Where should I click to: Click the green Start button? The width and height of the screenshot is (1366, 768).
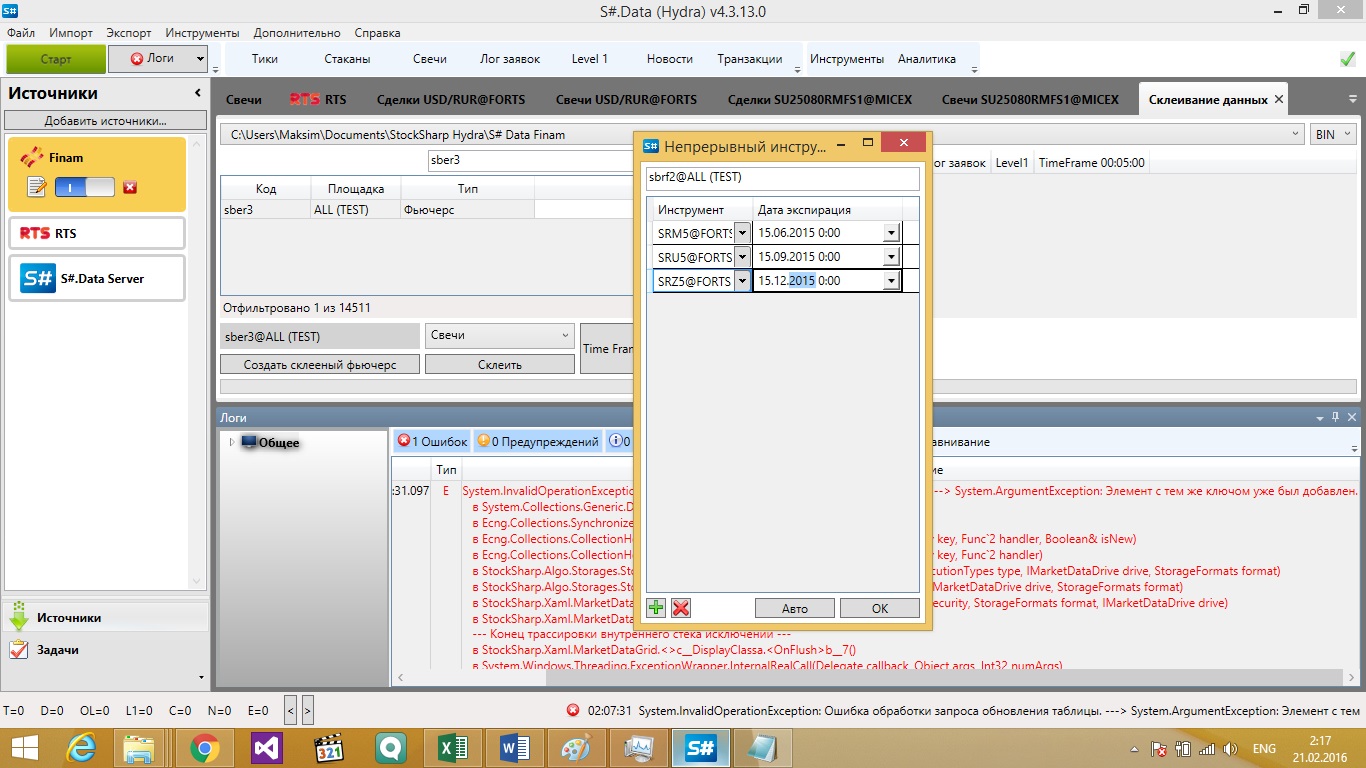tap(56, 59)
